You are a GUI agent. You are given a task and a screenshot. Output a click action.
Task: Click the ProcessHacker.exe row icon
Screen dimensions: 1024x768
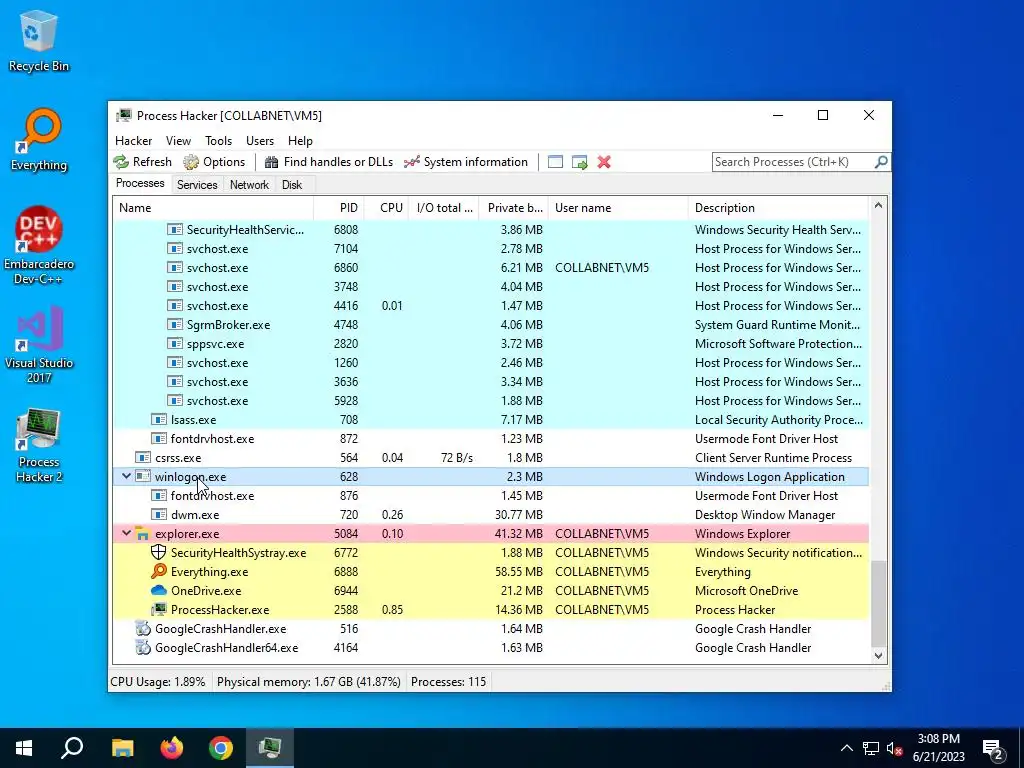click(159, 609)
